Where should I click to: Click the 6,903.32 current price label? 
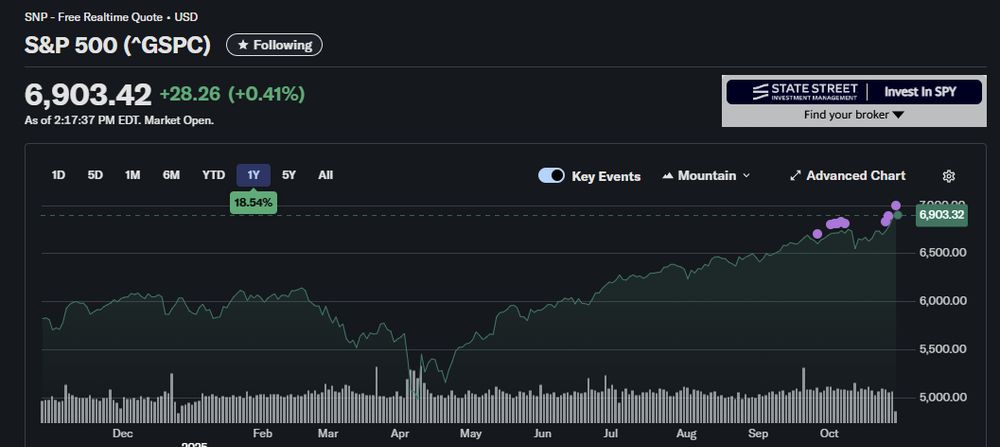pyautogui.click(x=940, y=215)
